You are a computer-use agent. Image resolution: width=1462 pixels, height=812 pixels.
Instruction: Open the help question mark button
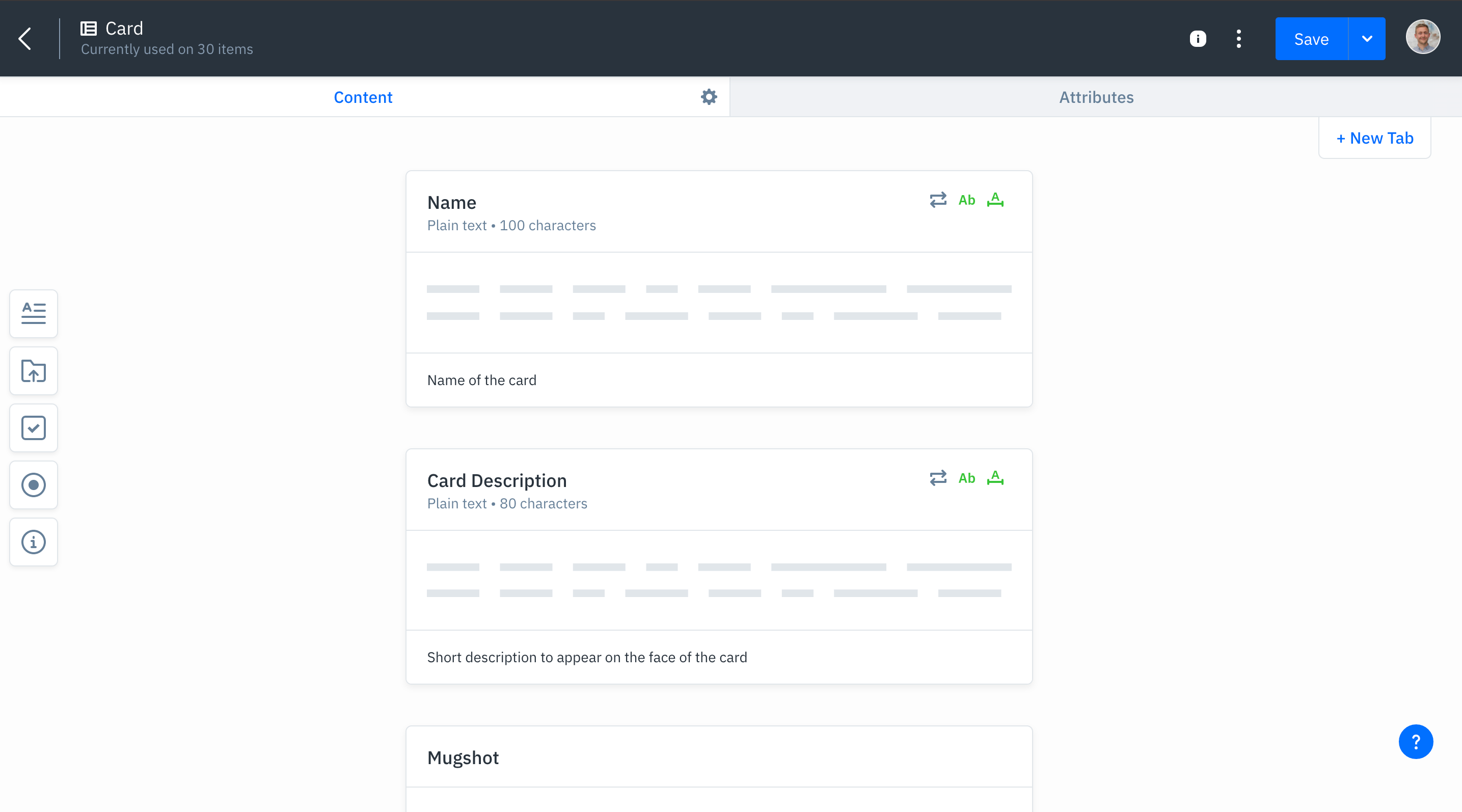(x=1416, y=742)
